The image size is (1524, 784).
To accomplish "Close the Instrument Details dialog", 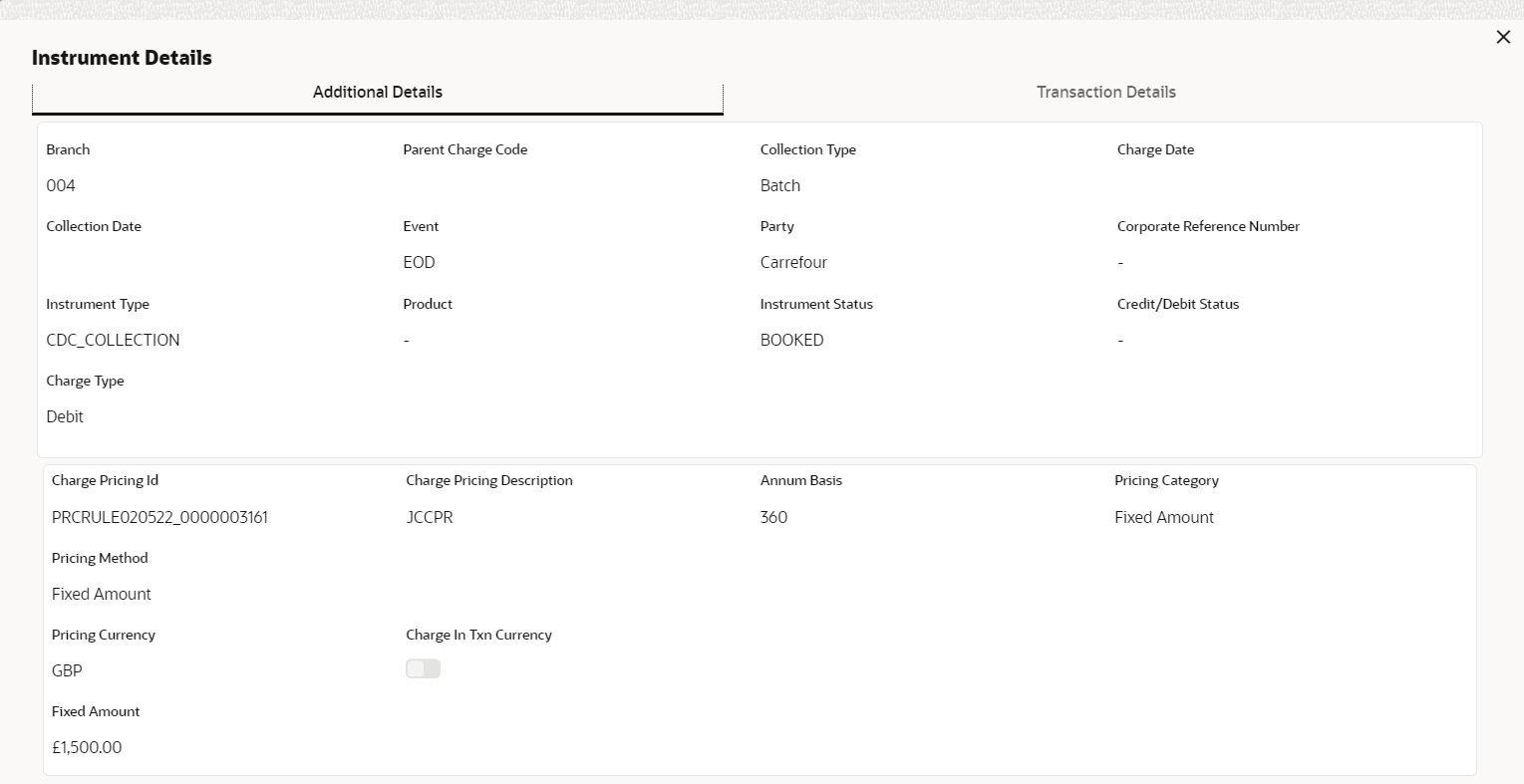I will 1503,37.
